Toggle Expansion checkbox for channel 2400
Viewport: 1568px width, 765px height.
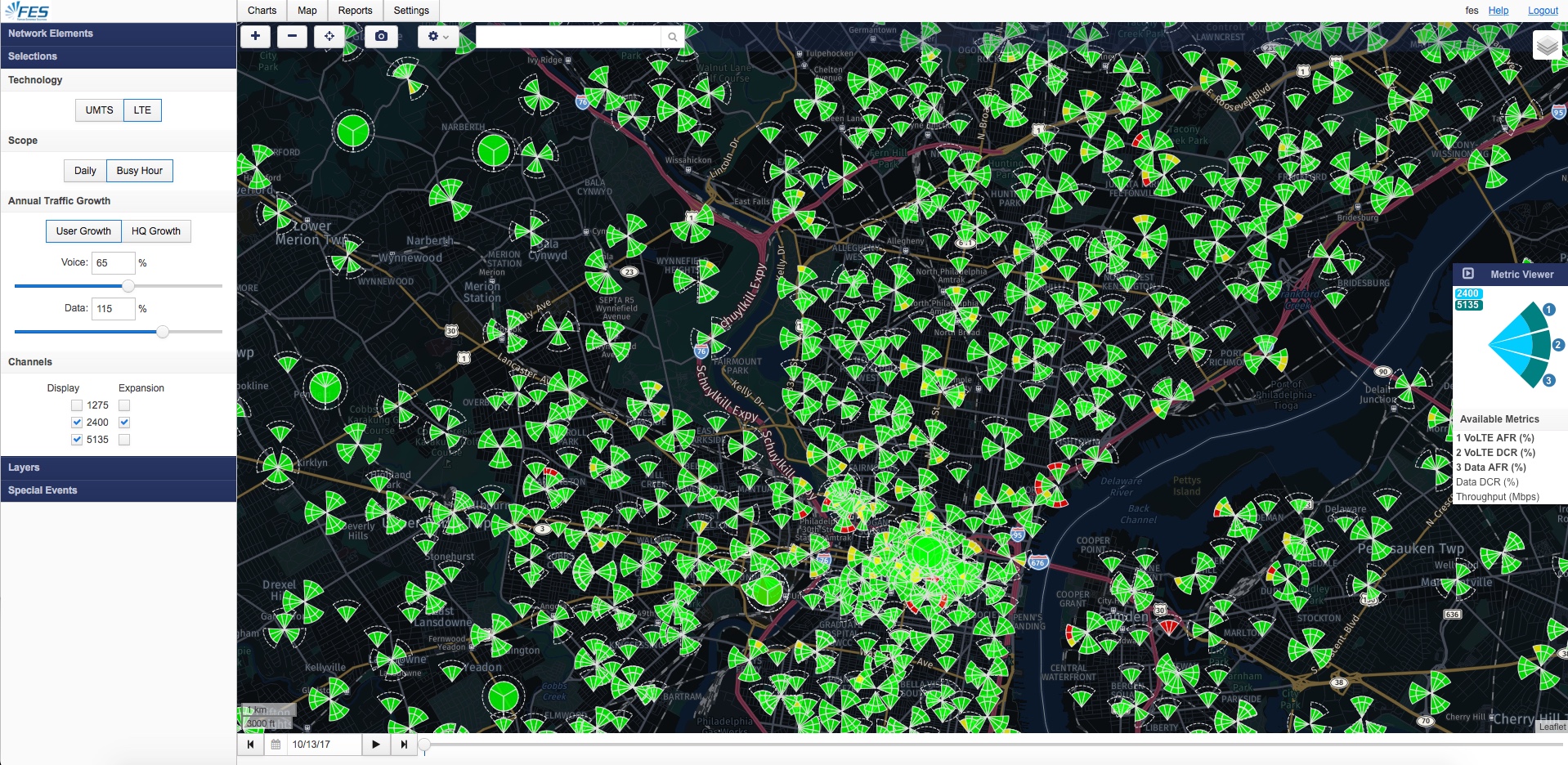pyautogui.click(x=124, y=423)
